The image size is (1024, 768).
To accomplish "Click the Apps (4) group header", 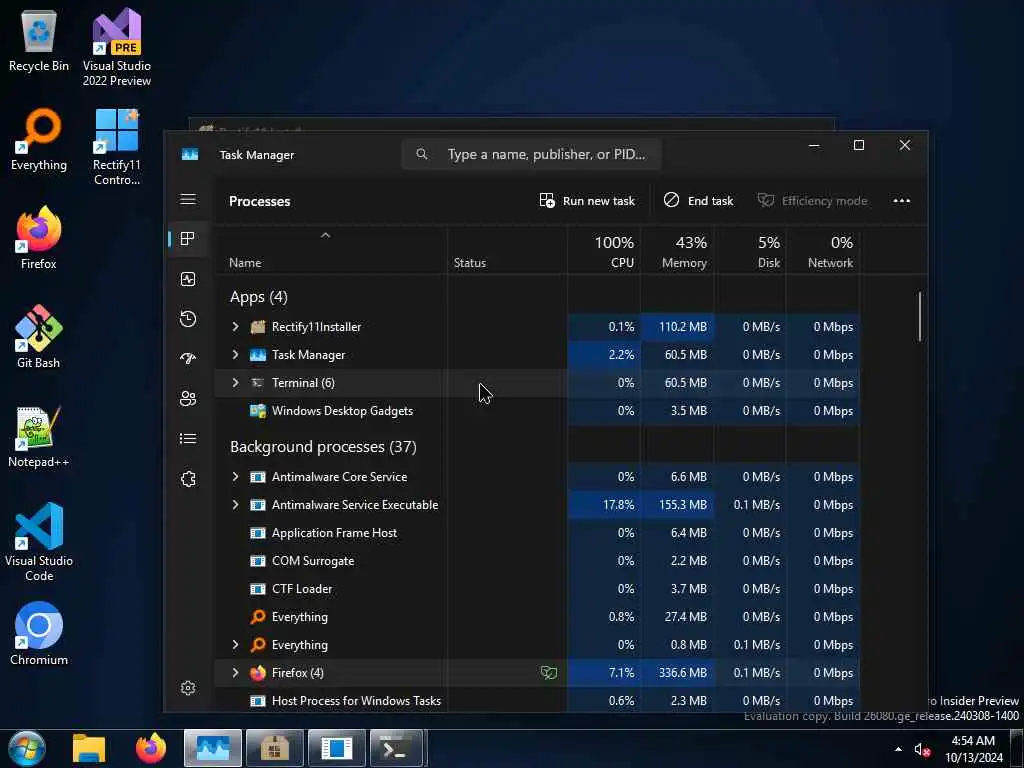I will pos(259,297).
